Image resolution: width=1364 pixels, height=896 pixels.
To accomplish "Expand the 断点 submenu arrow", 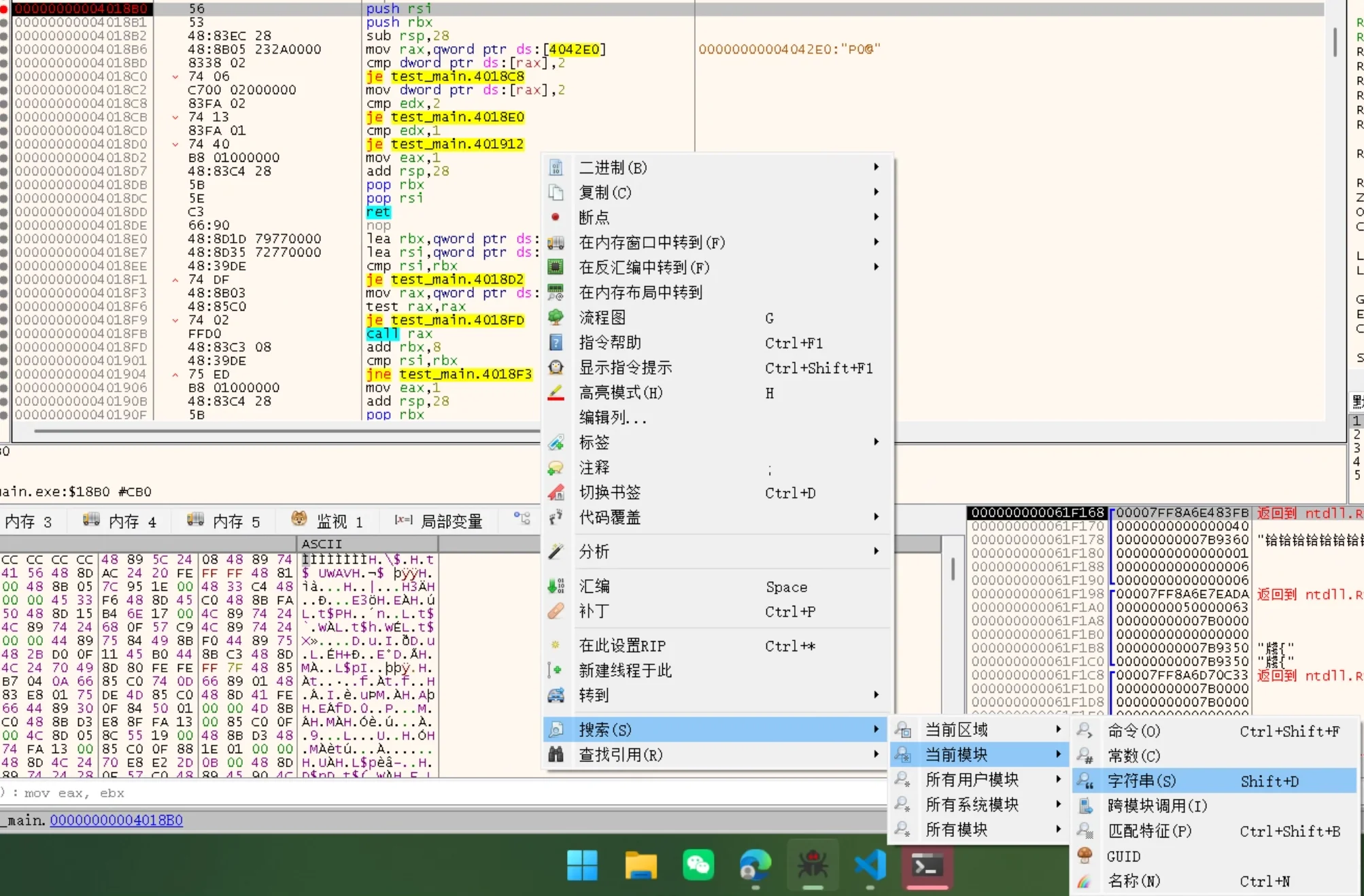I will coord(876,217).
